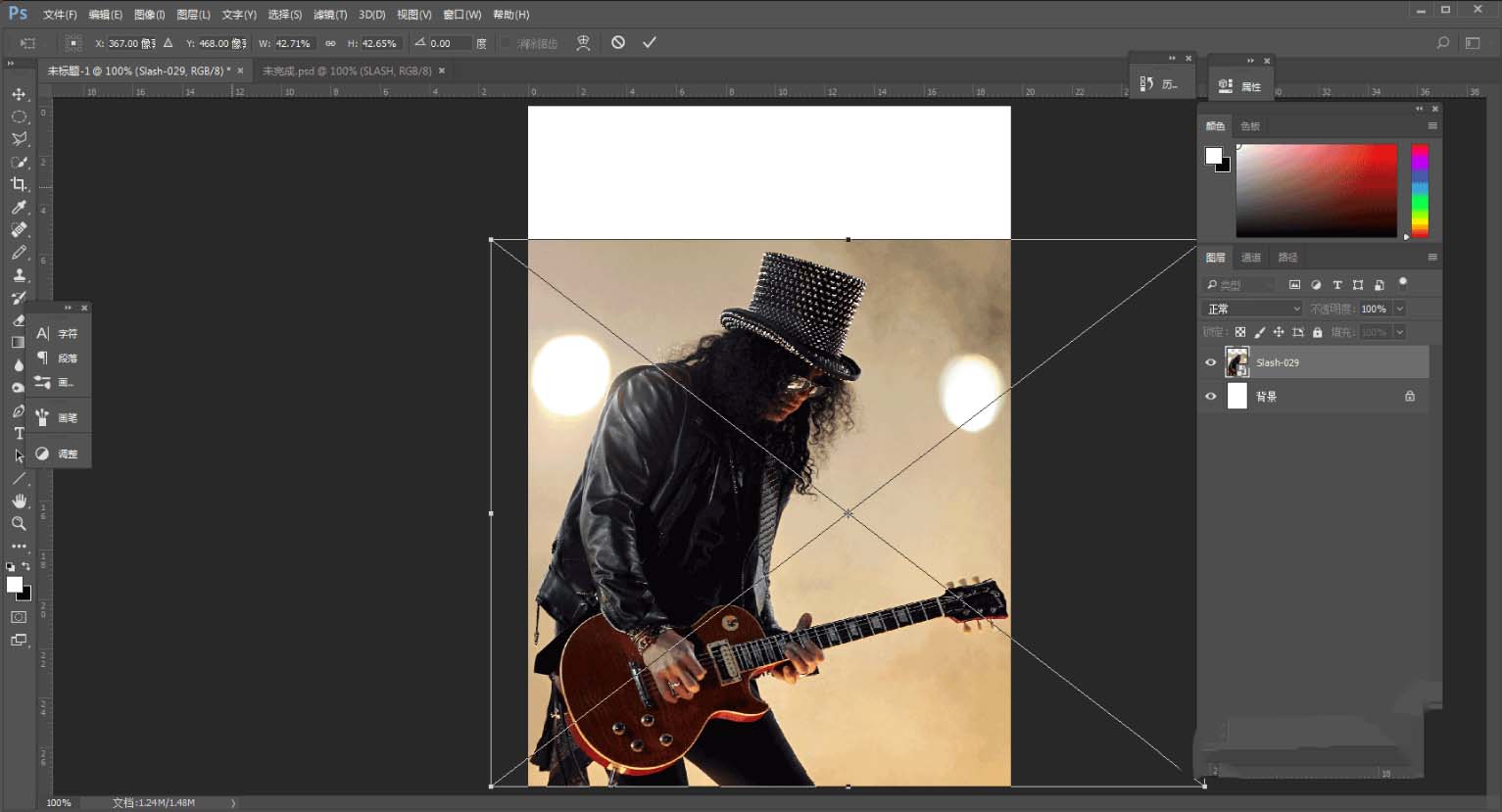Image resolution: width=1502 pixels, height=812 pixels.
Task: Open the Image menu
Action: (x=149, y=15)
